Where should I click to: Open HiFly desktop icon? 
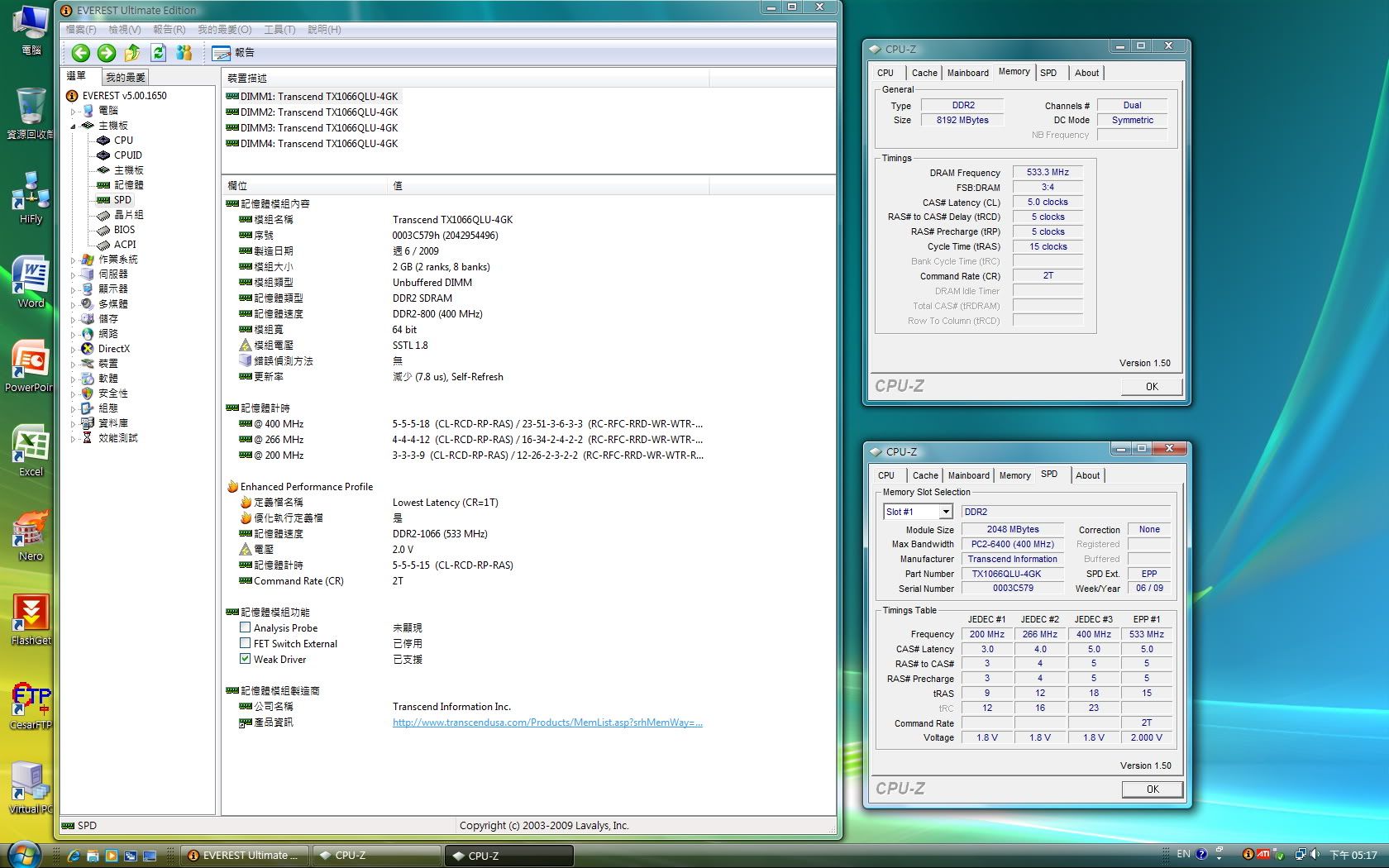(x=31, y=198)
